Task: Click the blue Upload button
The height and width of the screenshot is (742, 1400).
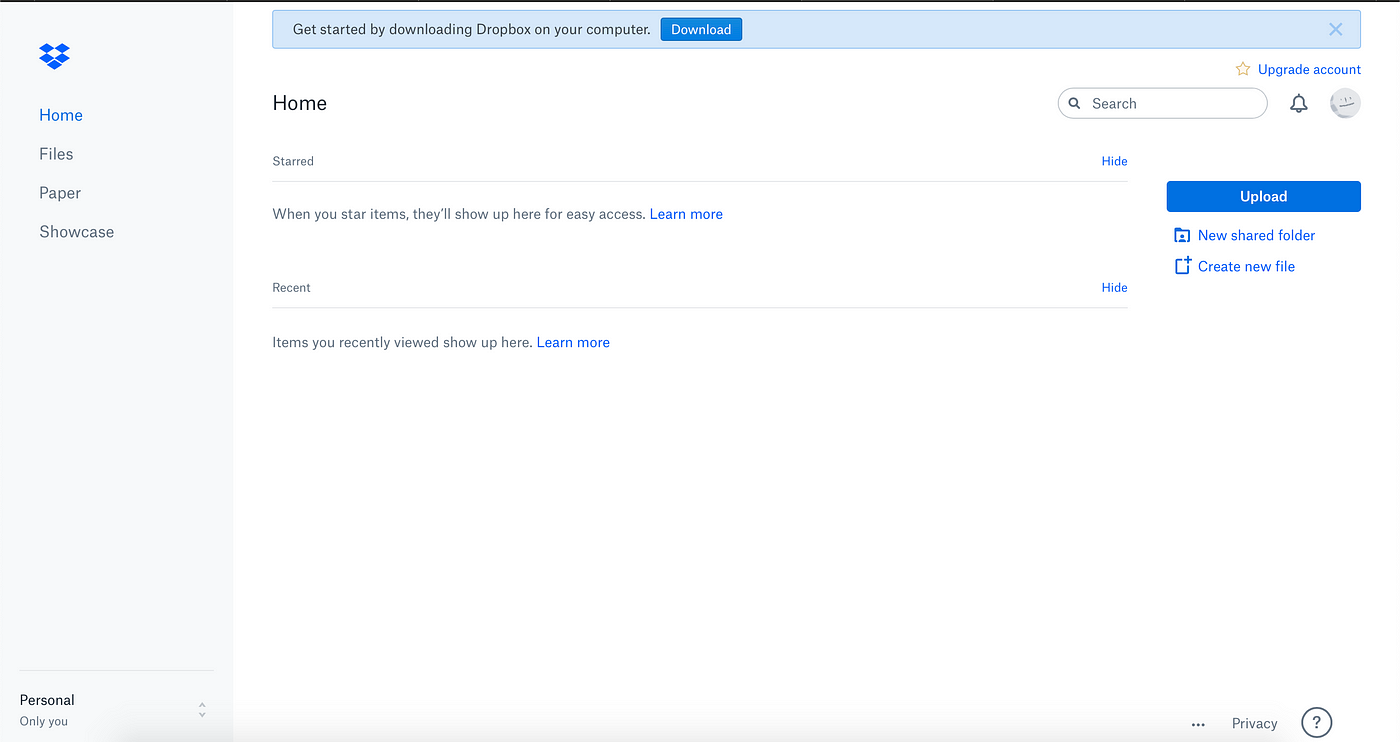Action: (1263, 196)
